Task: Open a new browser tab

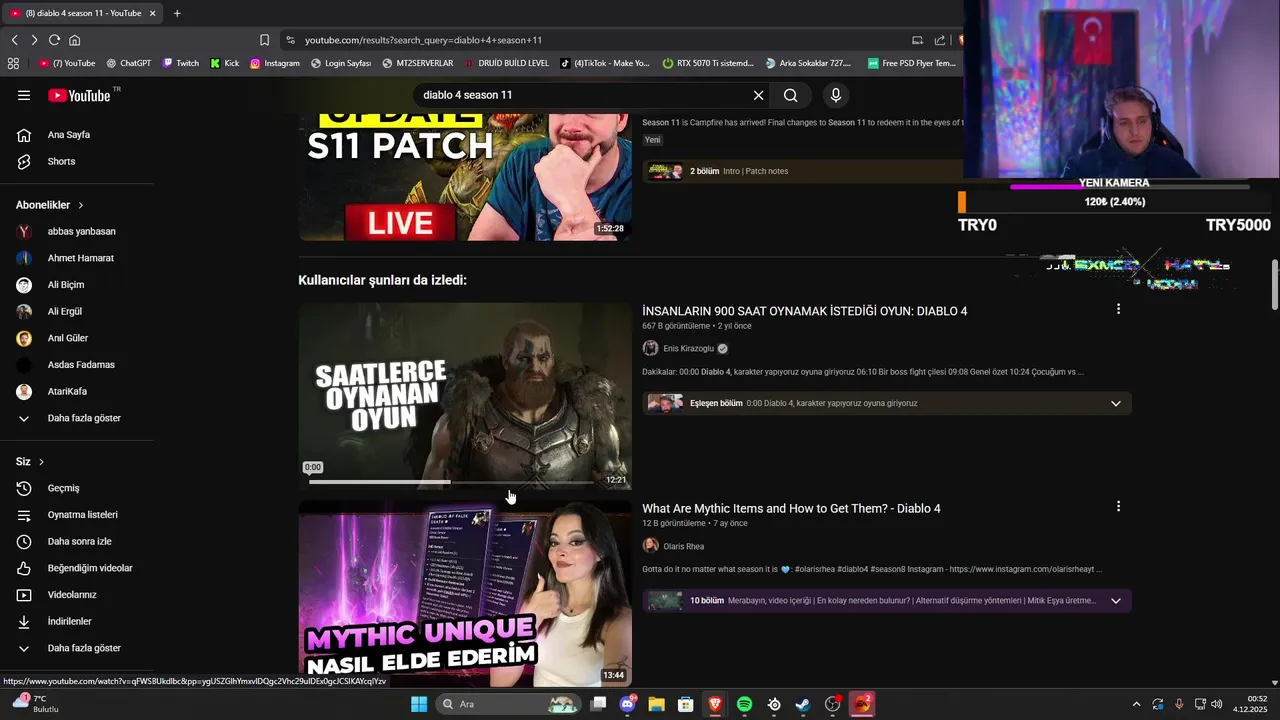Action: point(177,13)
